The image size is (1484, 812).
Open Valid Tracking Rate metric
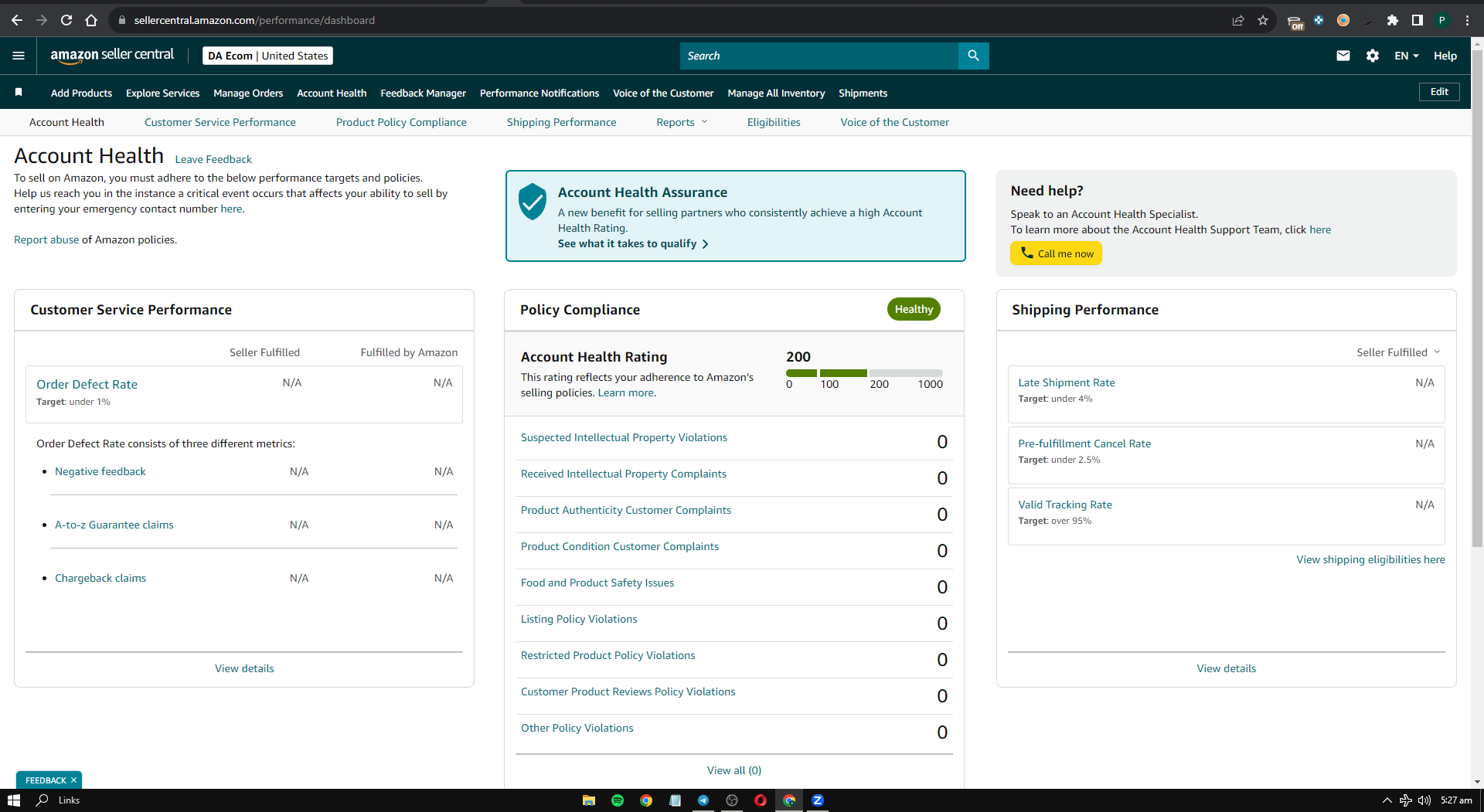(x=1064, y=505)
